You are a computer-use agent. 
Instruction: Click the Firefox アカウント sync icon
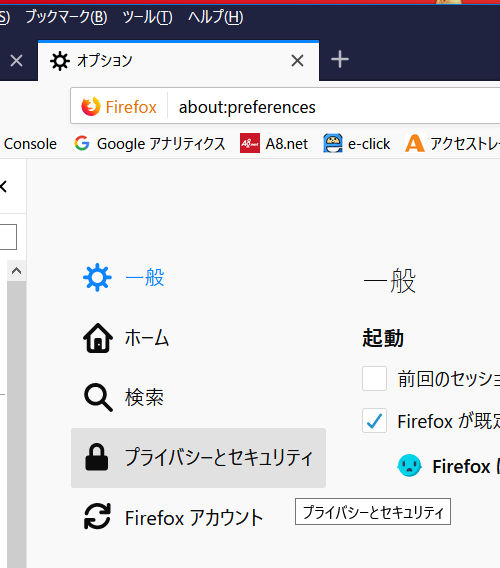[97, 517]
